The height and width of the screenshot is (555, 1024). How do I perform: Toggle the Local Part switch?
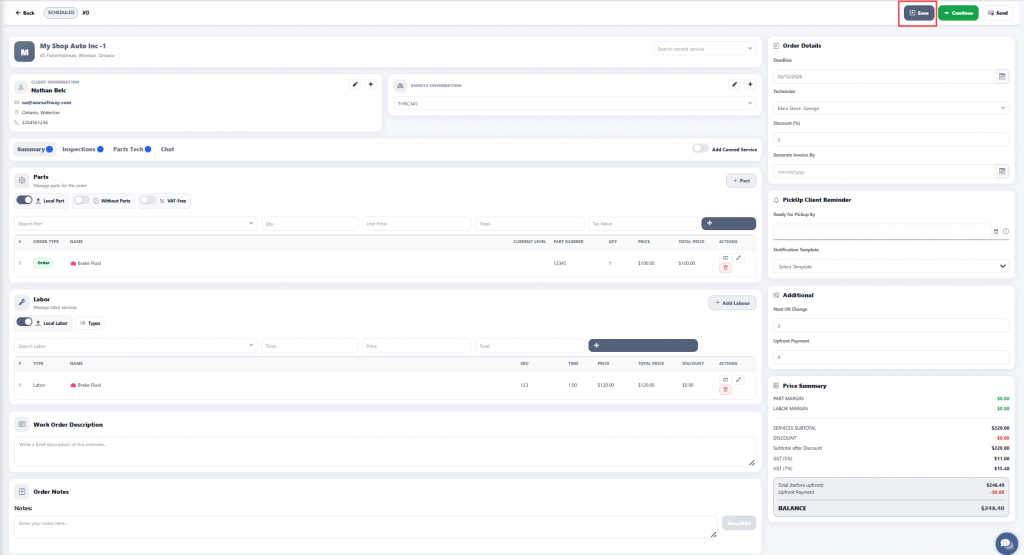click(x=25, y=200)
